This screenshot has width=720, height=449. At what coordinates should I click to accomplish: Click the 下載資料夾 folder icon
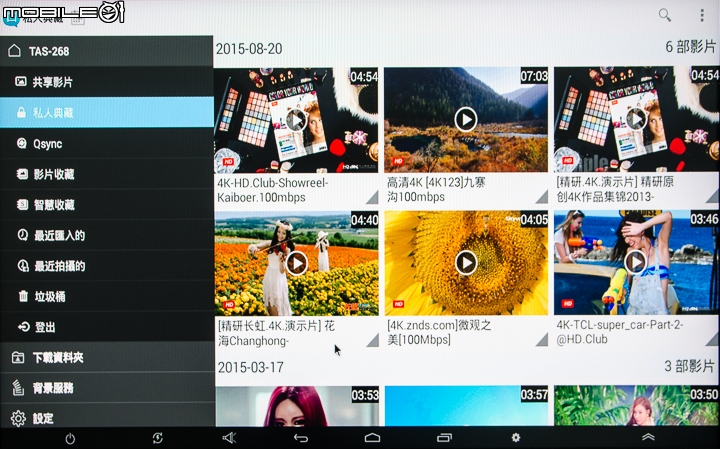(x=18, y=357)
